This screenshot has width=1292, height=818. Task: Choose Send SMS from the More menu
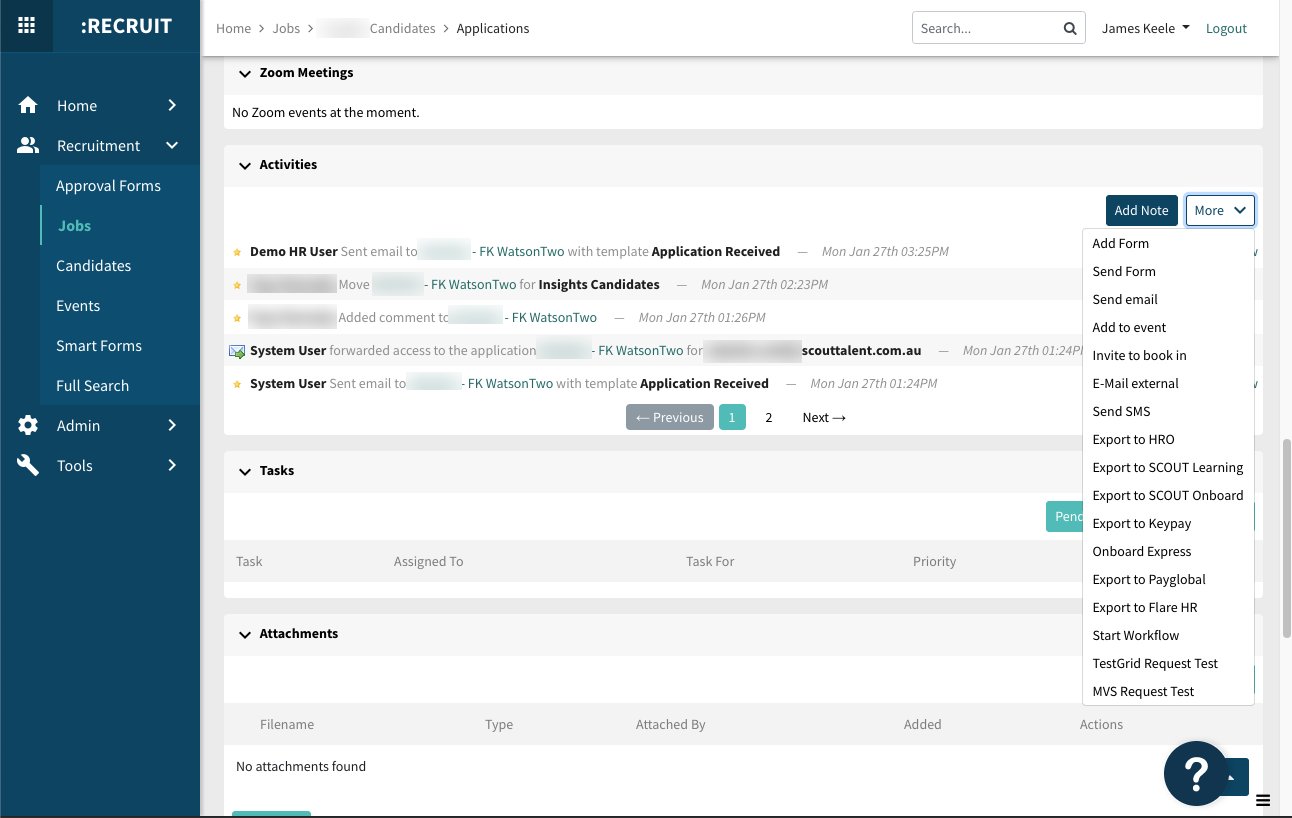1119,411
